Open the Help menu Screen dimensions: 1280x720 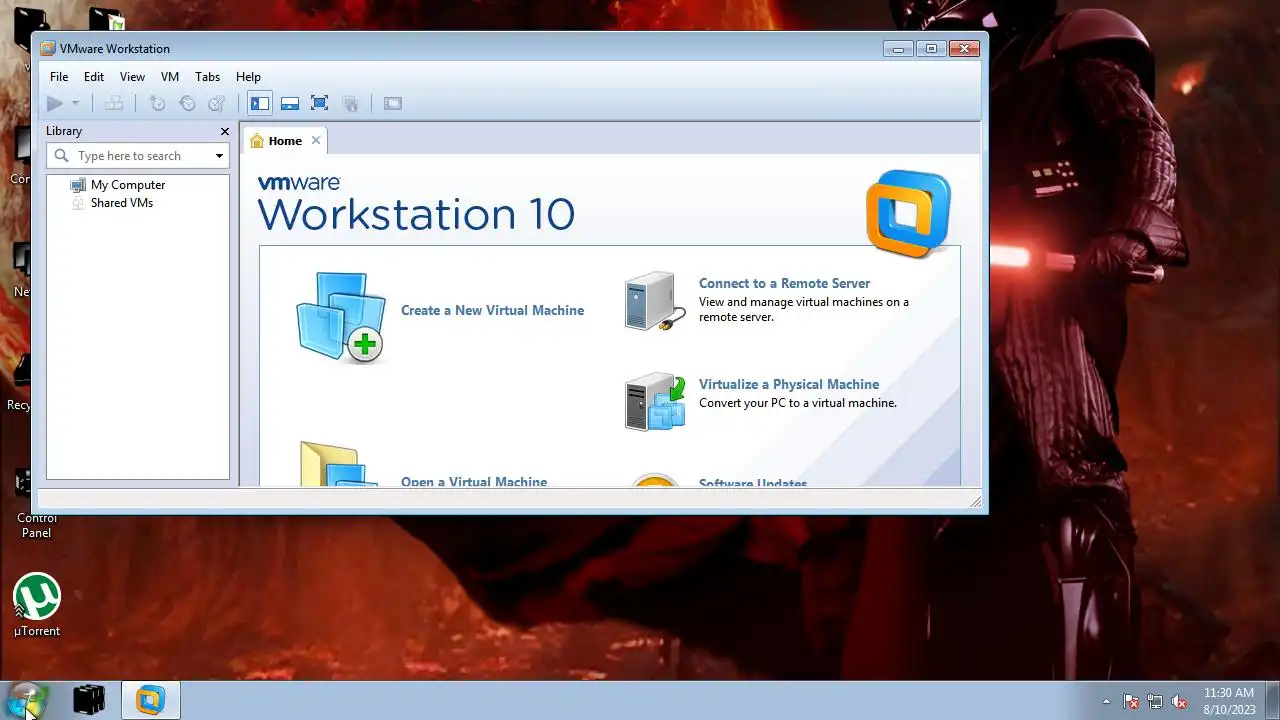pos(248,76)
